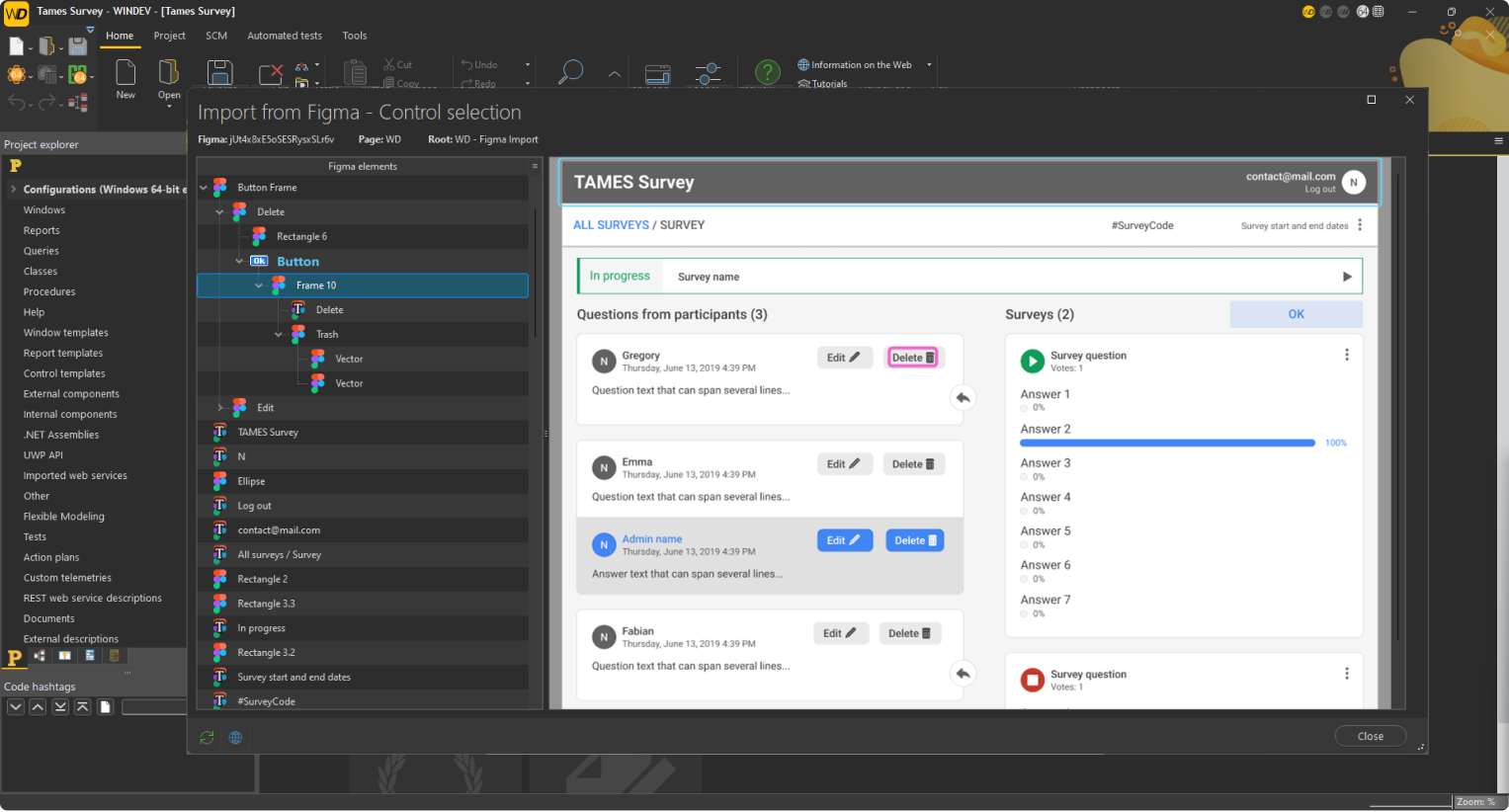Click the OK button beside Surveys (2)
Viewport: 1509px width, 812px height.
click(x=1296, y=314)
